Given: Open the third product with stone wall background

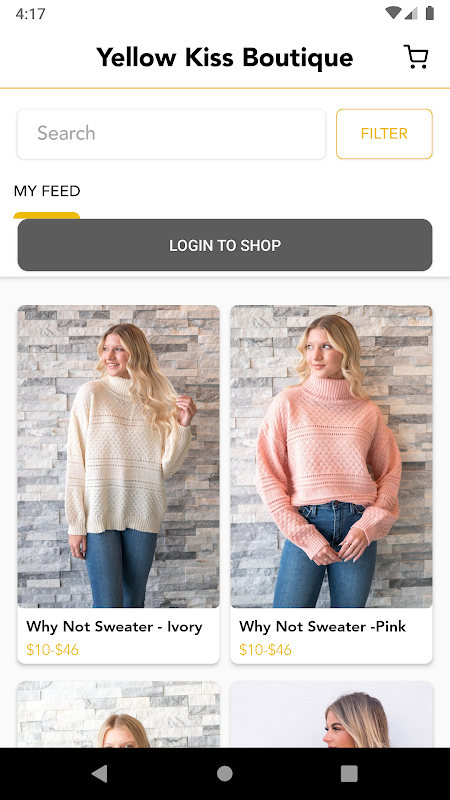Looking at the screenshot, I should pyautogui.click(x=118, y=714).
